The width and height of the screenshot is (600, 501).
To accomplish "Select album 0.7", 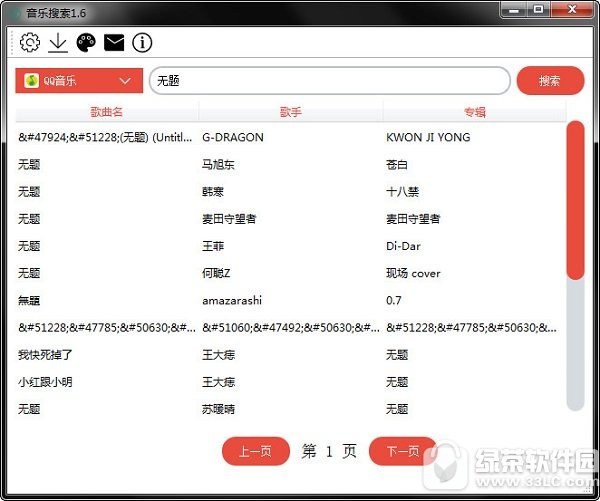I will [394, 300].
